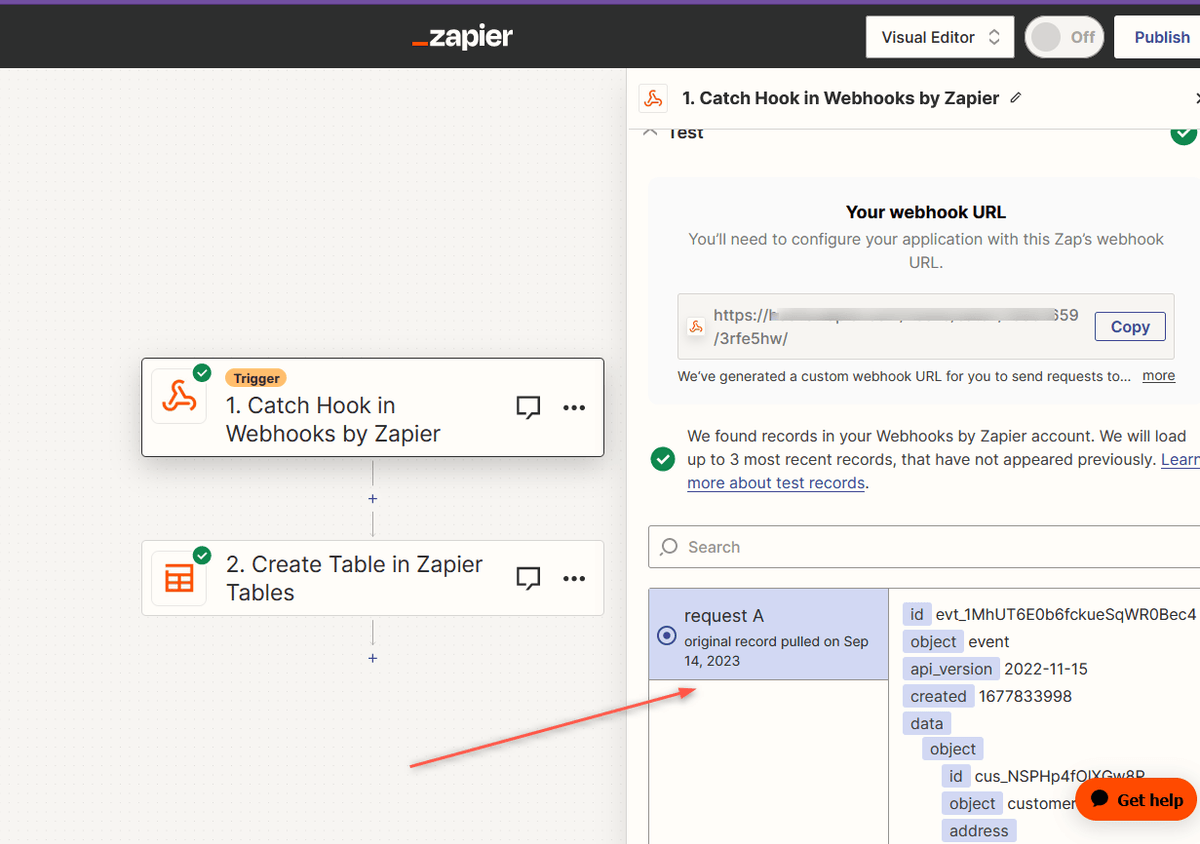Click the Zapier logo in the header
Viewport: 1200px width, 844px height.
pos(462,36)
